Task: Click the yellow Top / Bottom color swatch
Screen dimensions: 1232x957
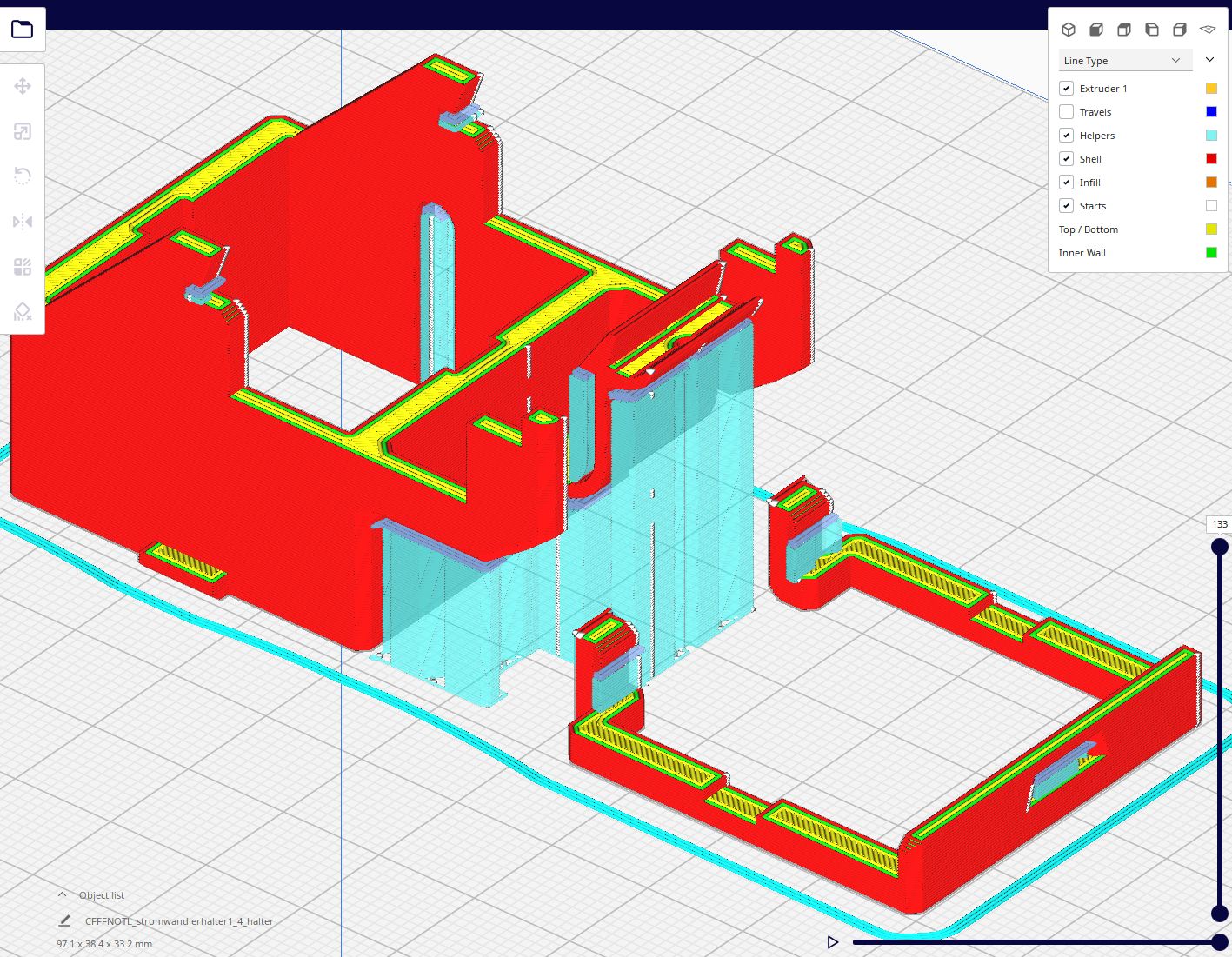Action: pos(1211,229)
